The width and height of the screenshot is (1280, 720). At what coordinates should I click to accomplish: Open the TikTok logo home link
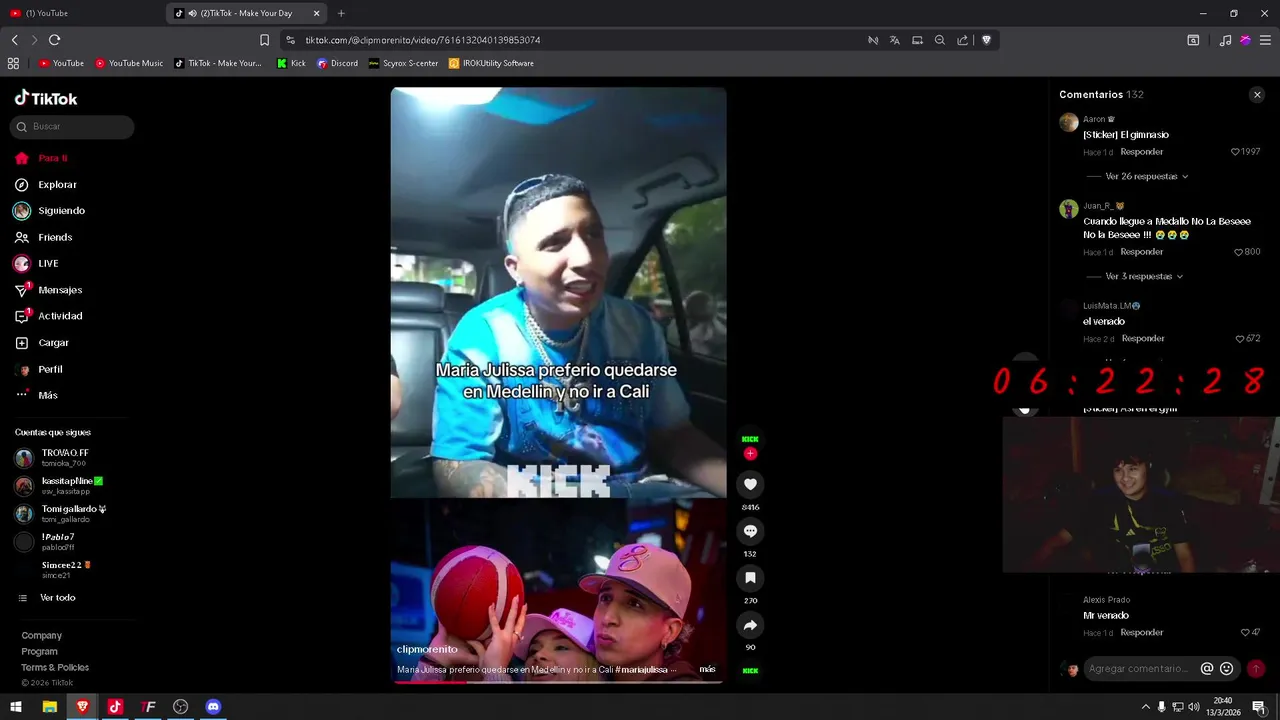46,98
